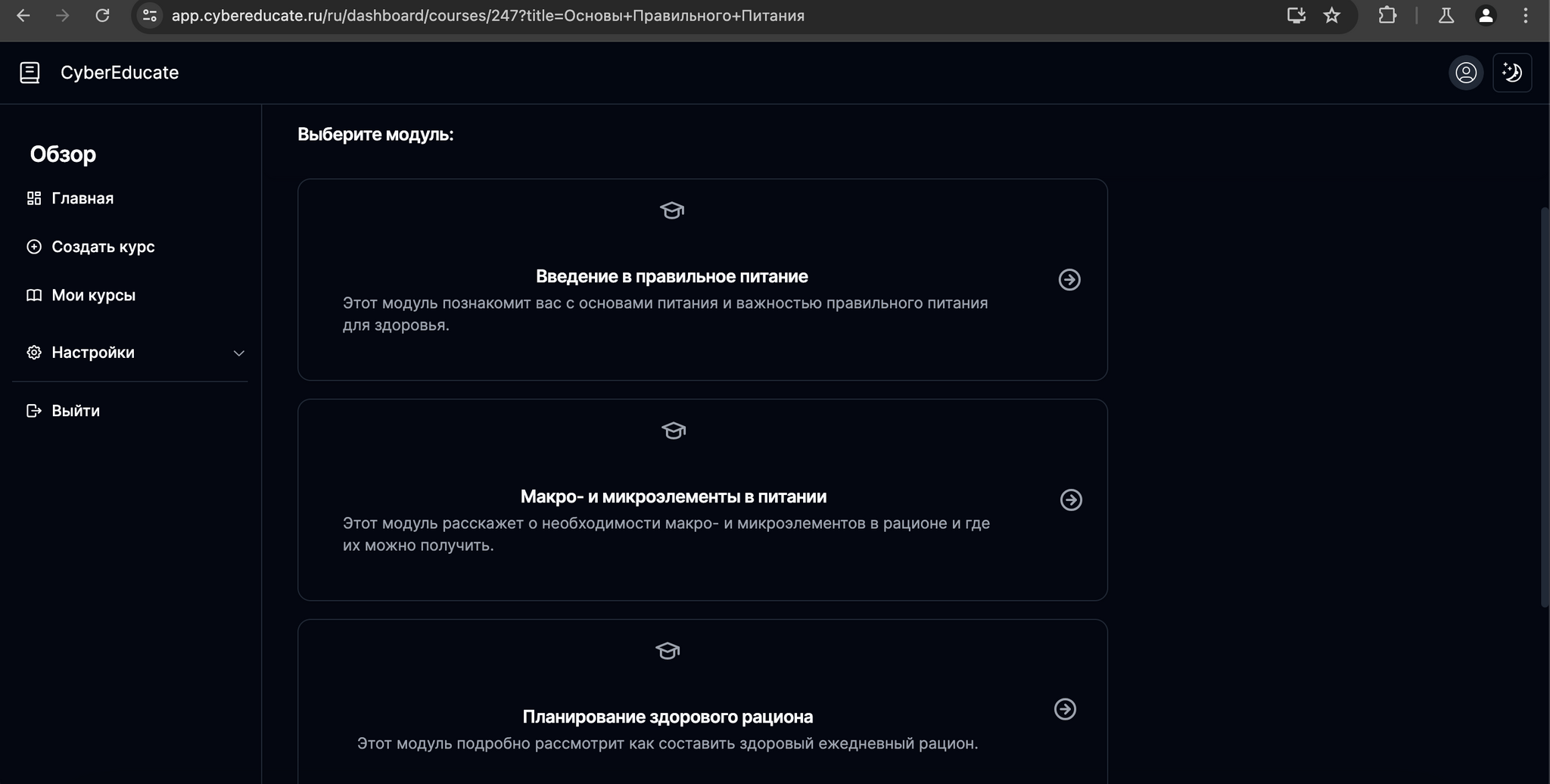Screen dimensions: 1550x784
Task: Arrow button for Введение в правильное питание
Action: [1069, 280]
